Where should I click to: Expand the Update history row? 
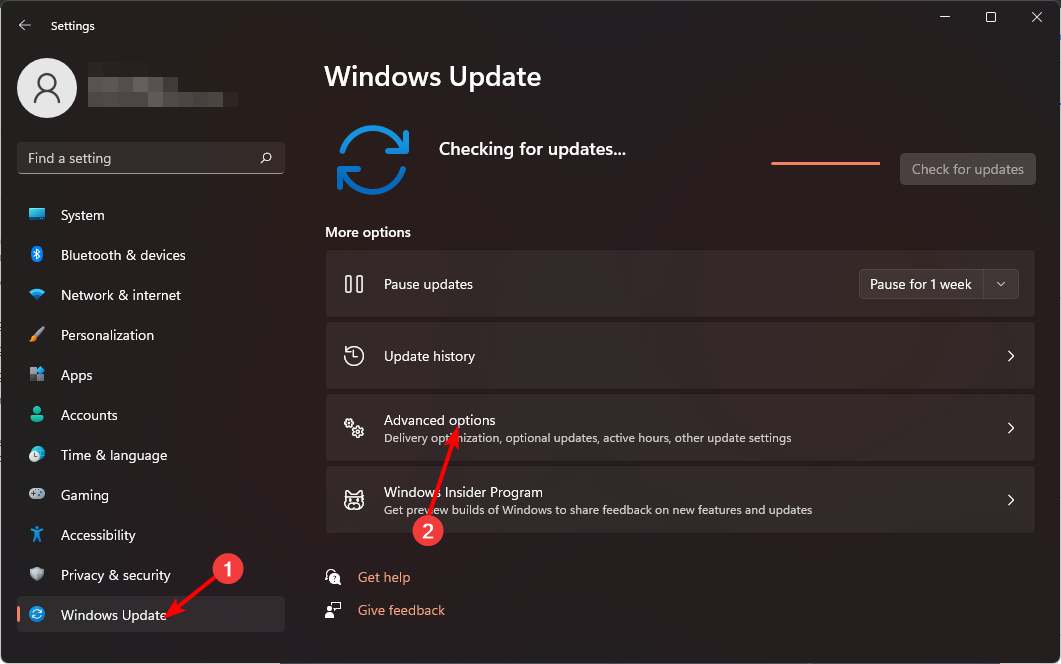coord(680,355)
